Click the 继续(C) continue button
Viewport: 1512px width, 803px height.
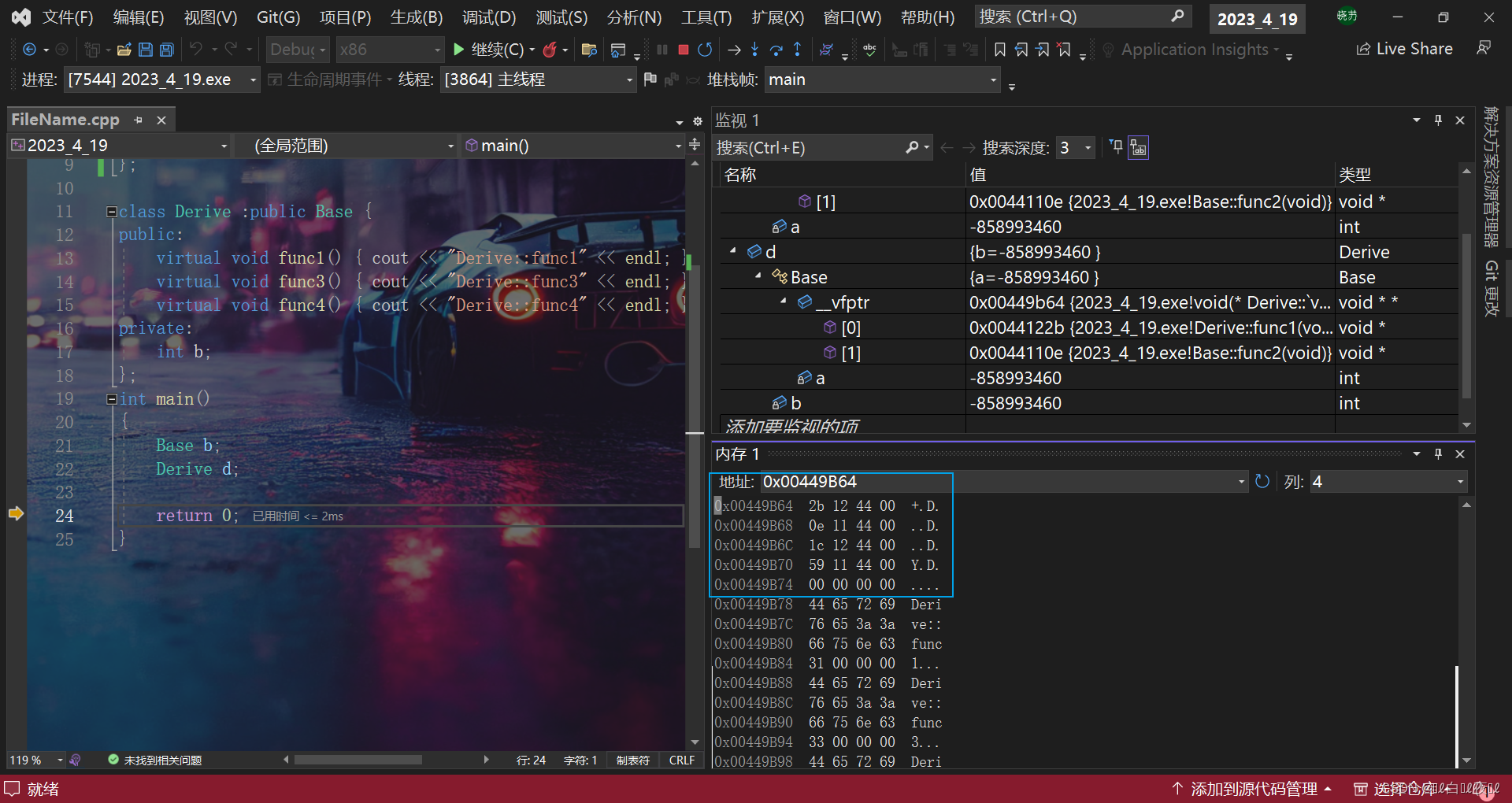tap(488, 50)
